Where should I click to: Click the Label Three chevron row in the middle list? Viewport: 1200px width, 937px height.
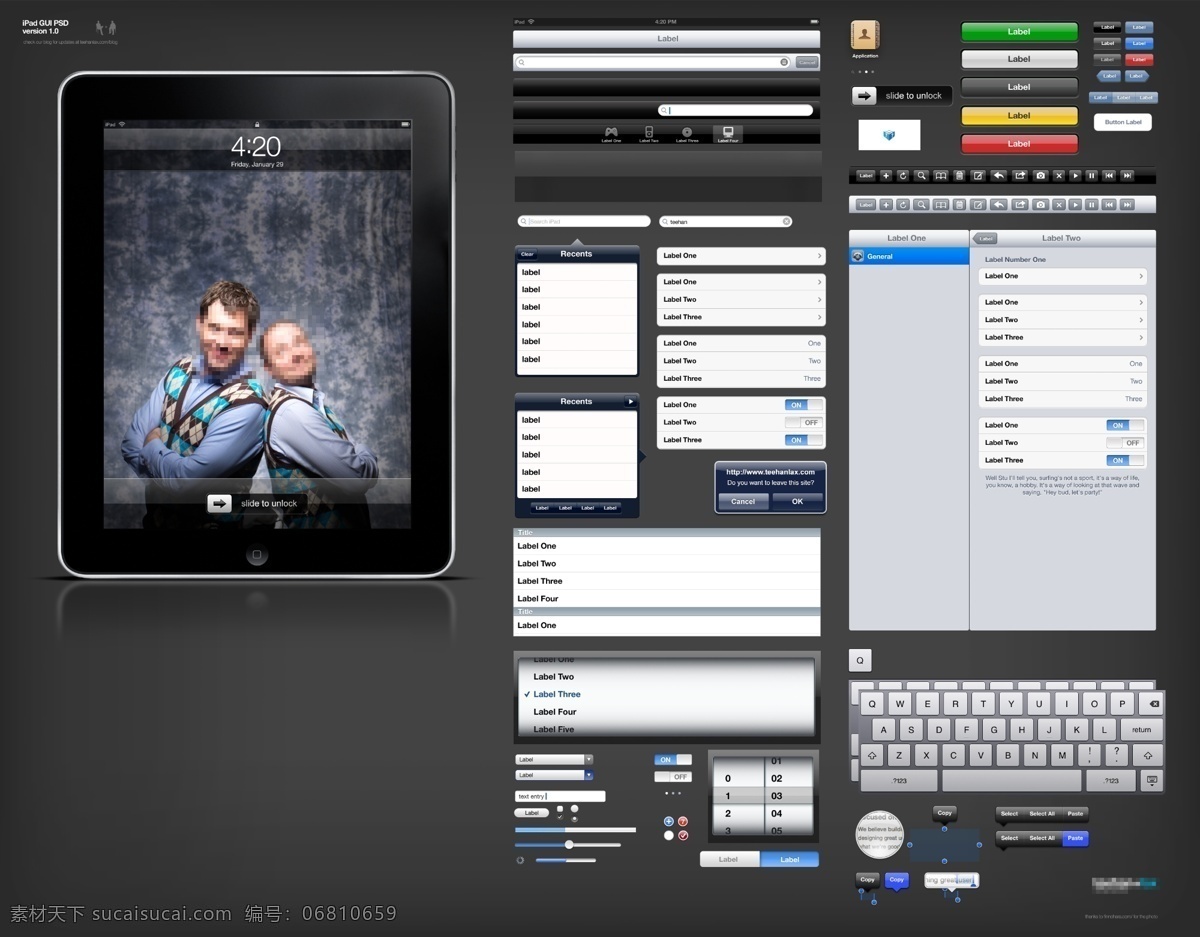[741, 317]
